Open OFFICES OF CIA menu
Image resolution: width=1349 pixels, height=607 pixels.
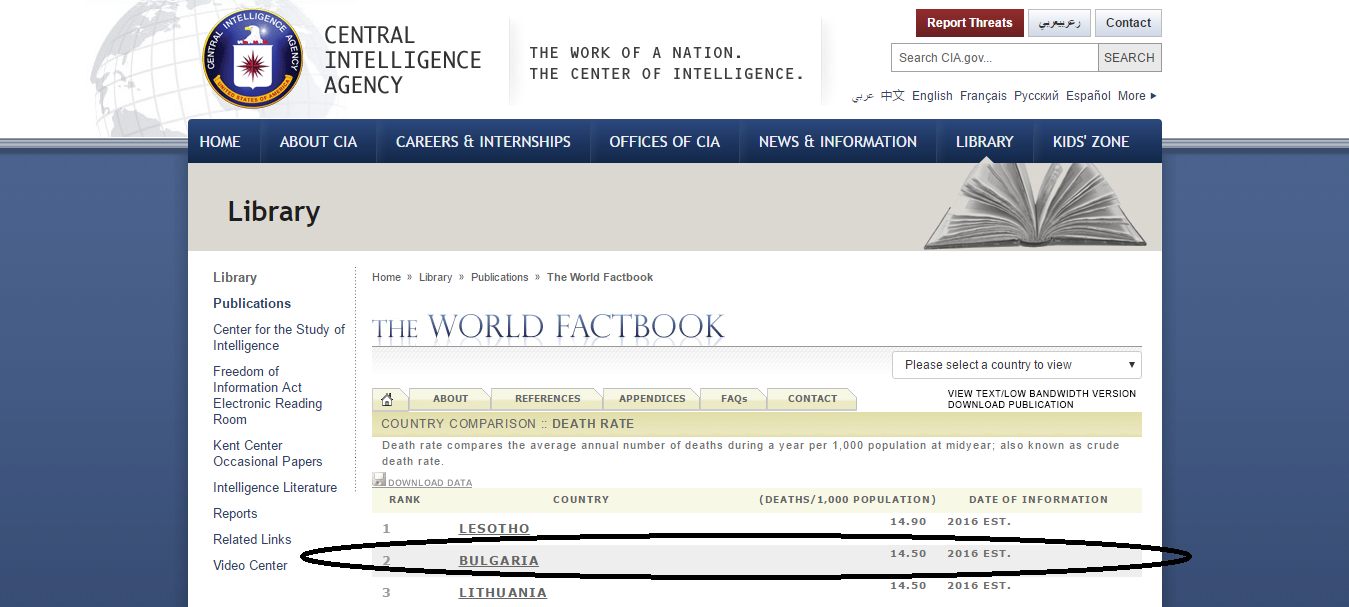coord(664,142)
